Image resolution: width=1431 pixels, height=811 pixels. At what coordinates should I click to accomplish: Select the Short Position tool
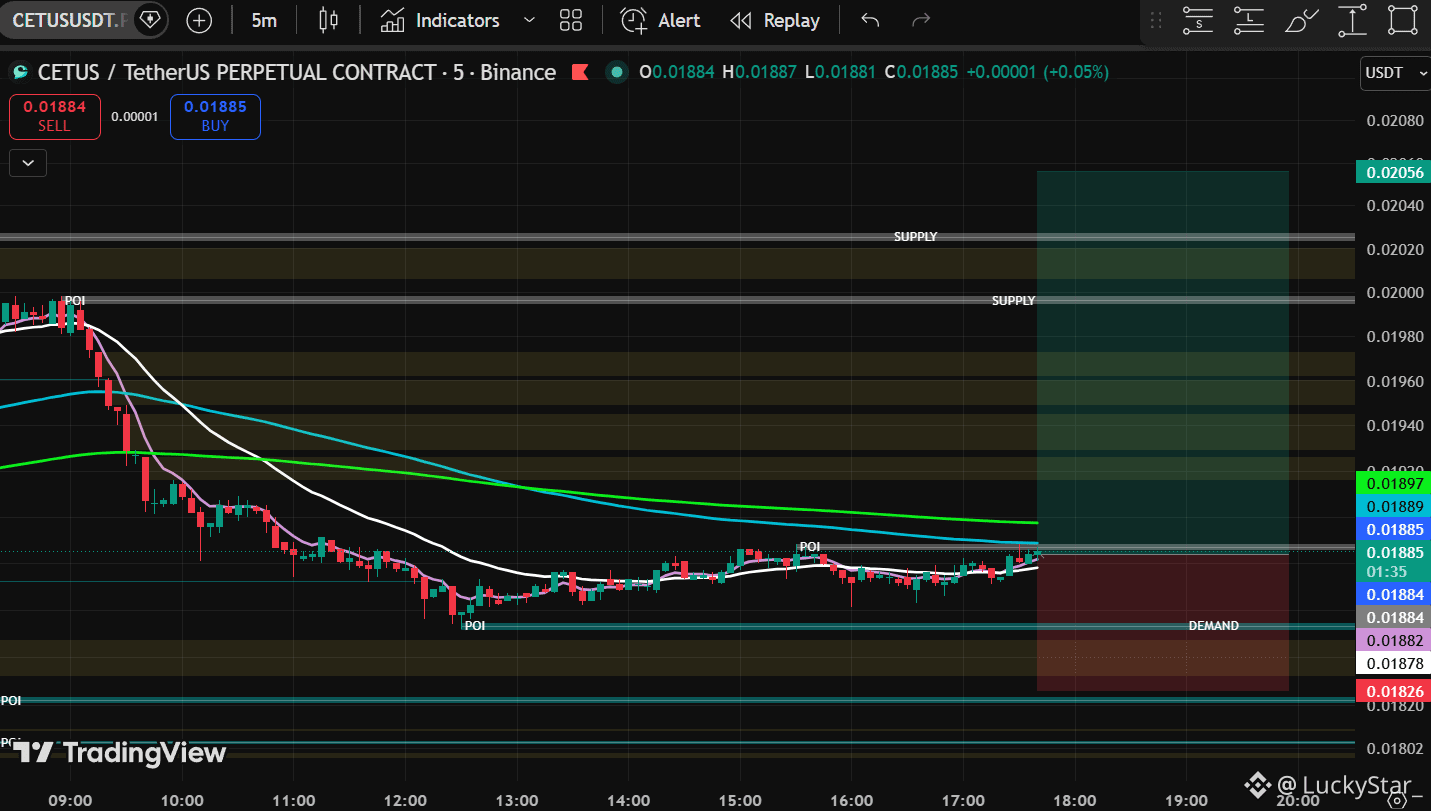click(1197, 20)
